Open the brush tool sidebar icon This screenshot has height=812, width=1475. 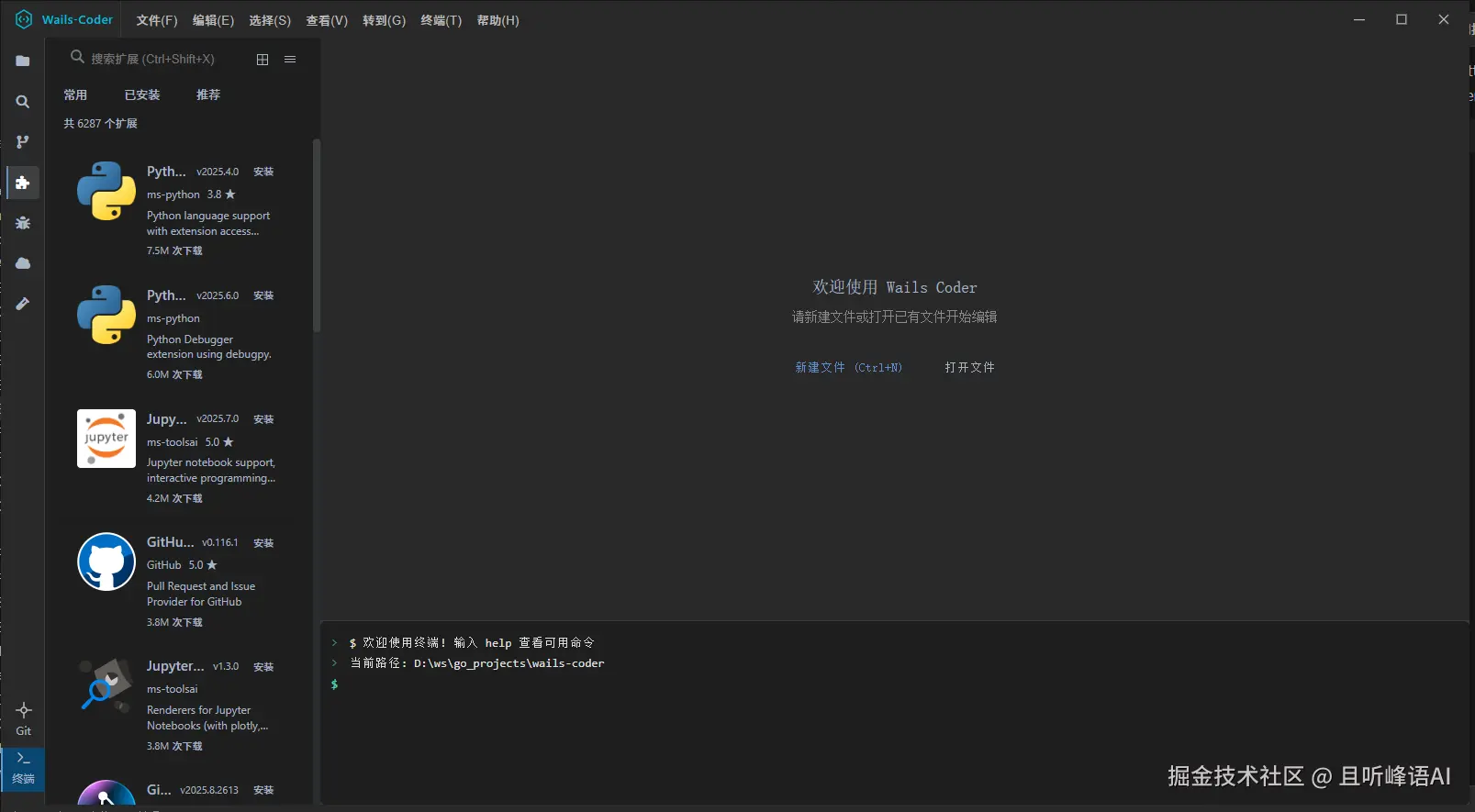pyautogui.click(x=23, y=304)
